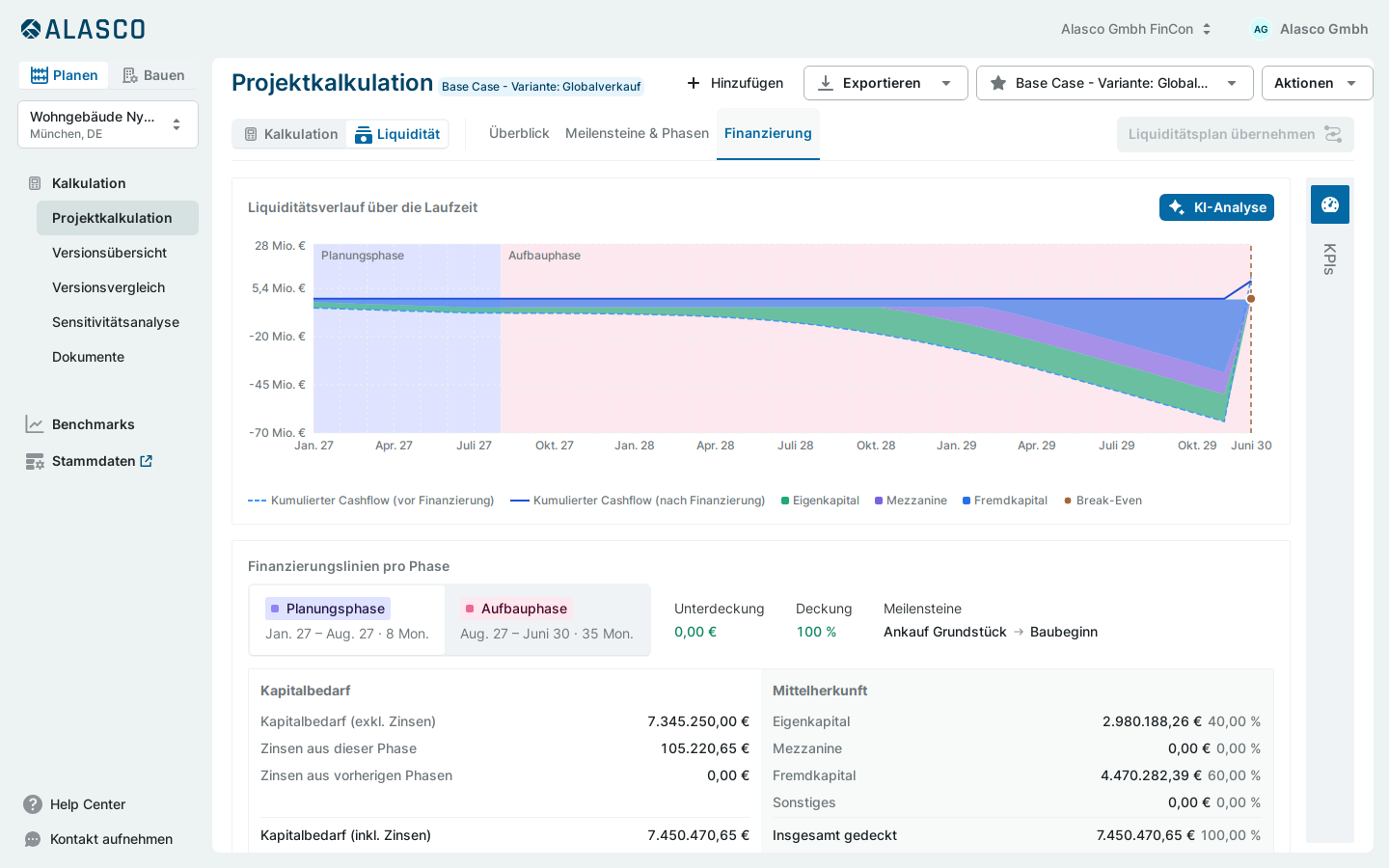
Task: Click the AG user avatar
Action: tap(1261, 29)
